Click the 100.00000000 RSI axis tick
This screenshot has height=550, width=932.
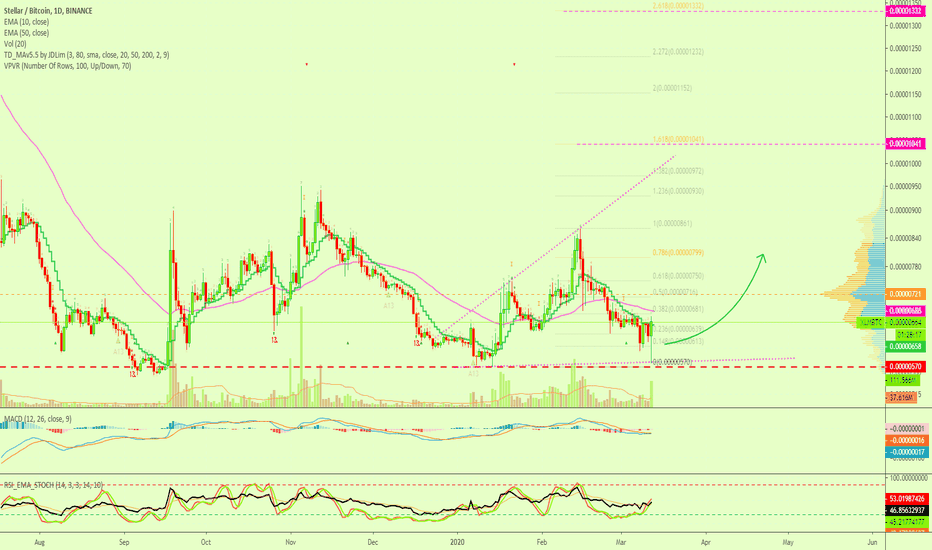908,477
